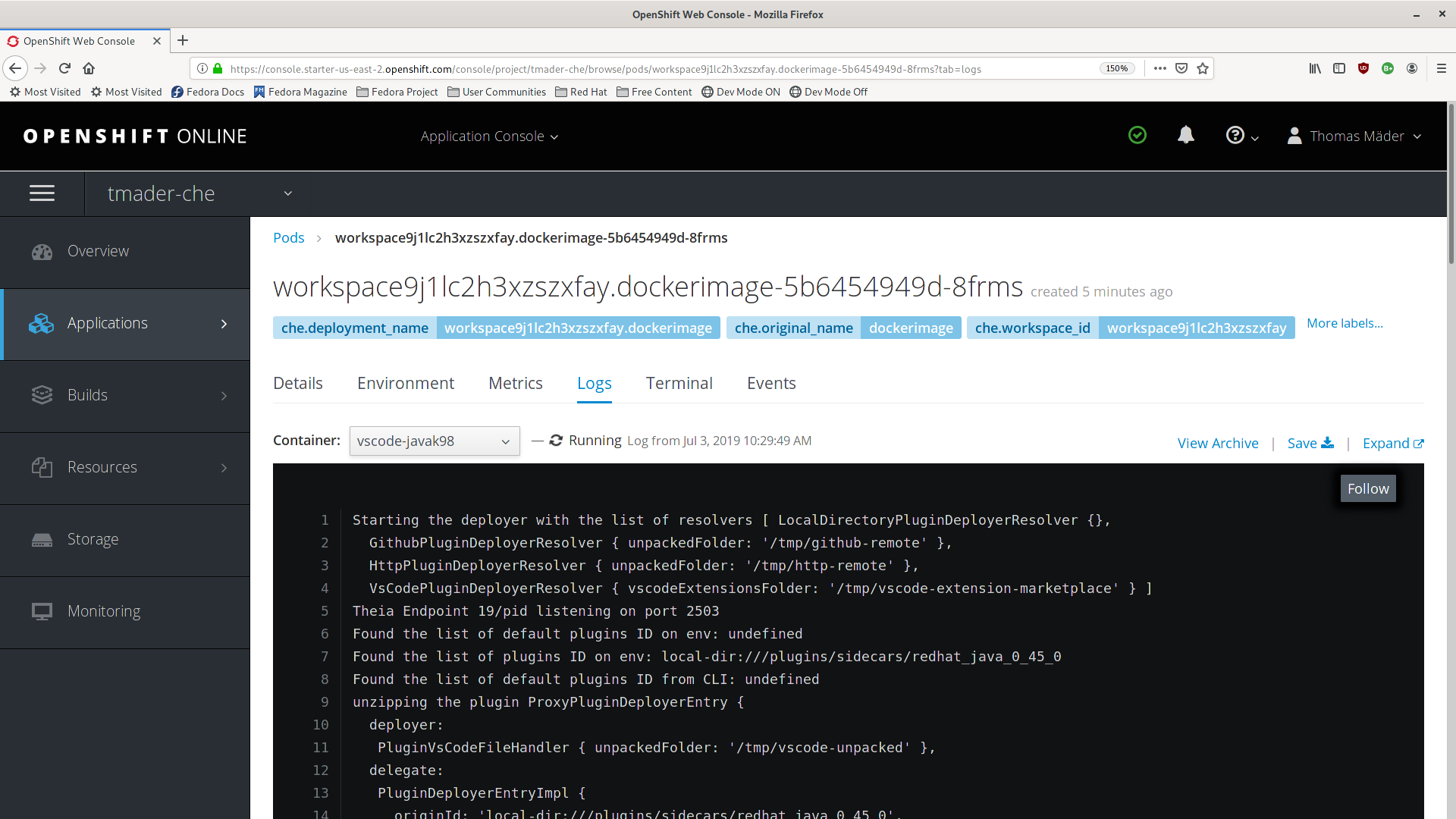Screen dimensions: 1456x819
Task: Click the notifications bell icon
Action: pos(1185,135)
